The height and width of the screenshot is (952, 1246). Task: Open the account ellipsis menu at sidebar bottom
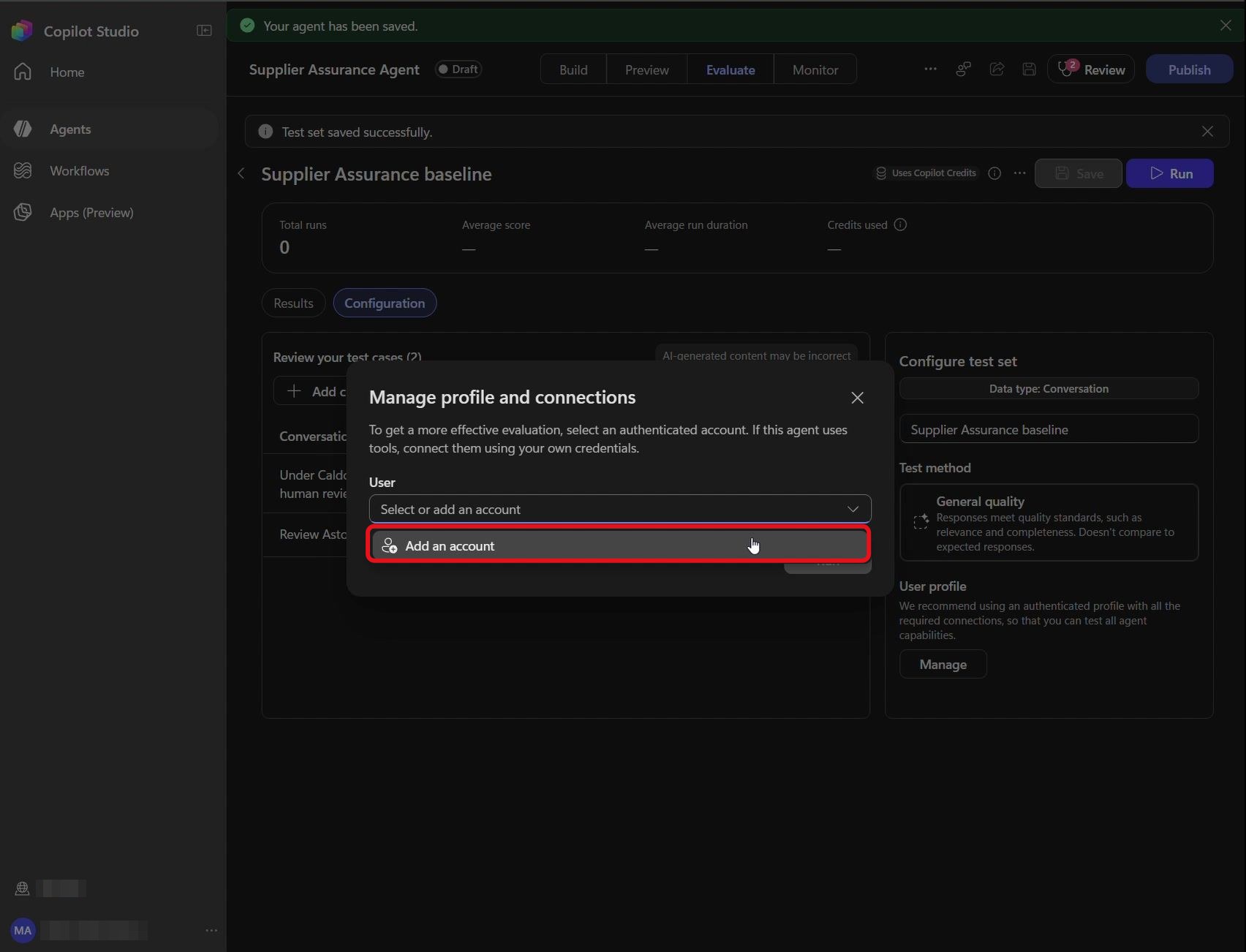(x=211, y=930)
